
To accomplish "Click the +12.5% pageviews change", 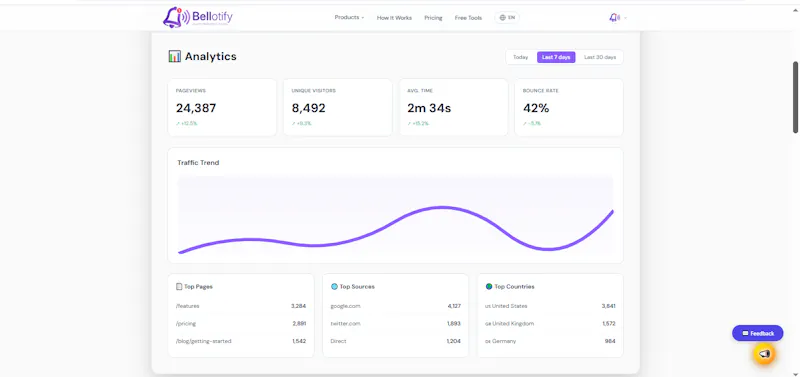I will tap(187, 123).
